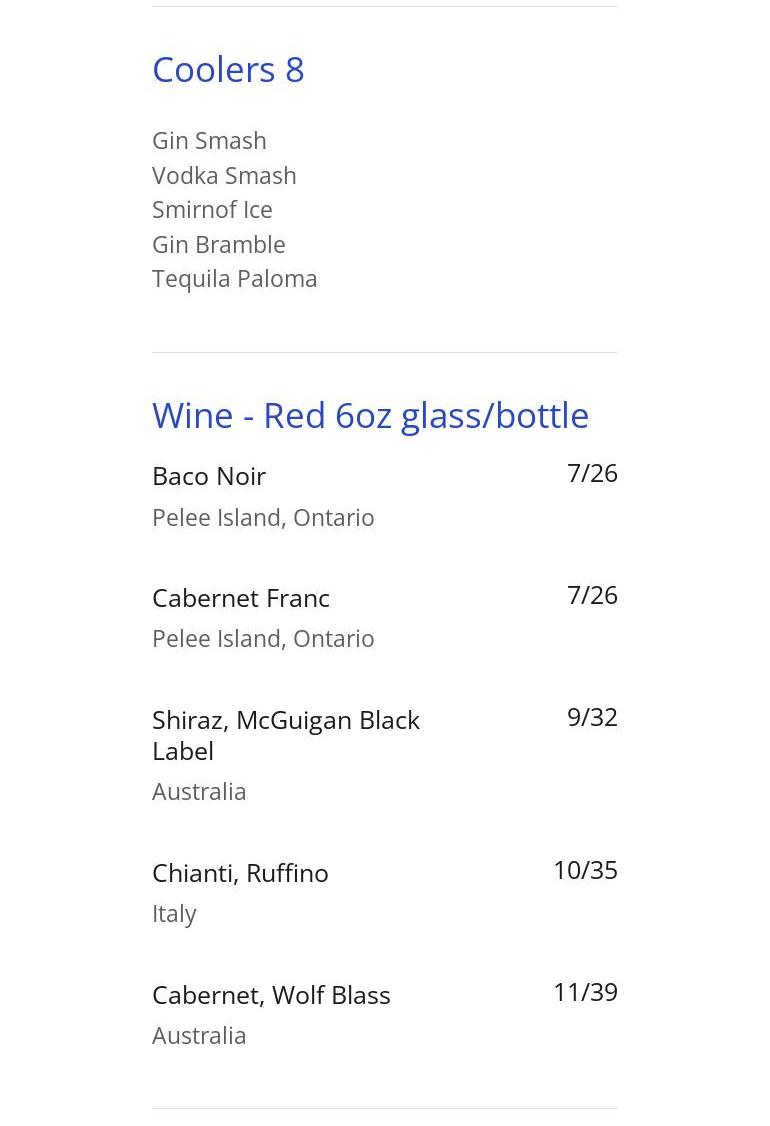Open the Cabernet Franc wine item
770x1126 pixels.
click(241, 598)
